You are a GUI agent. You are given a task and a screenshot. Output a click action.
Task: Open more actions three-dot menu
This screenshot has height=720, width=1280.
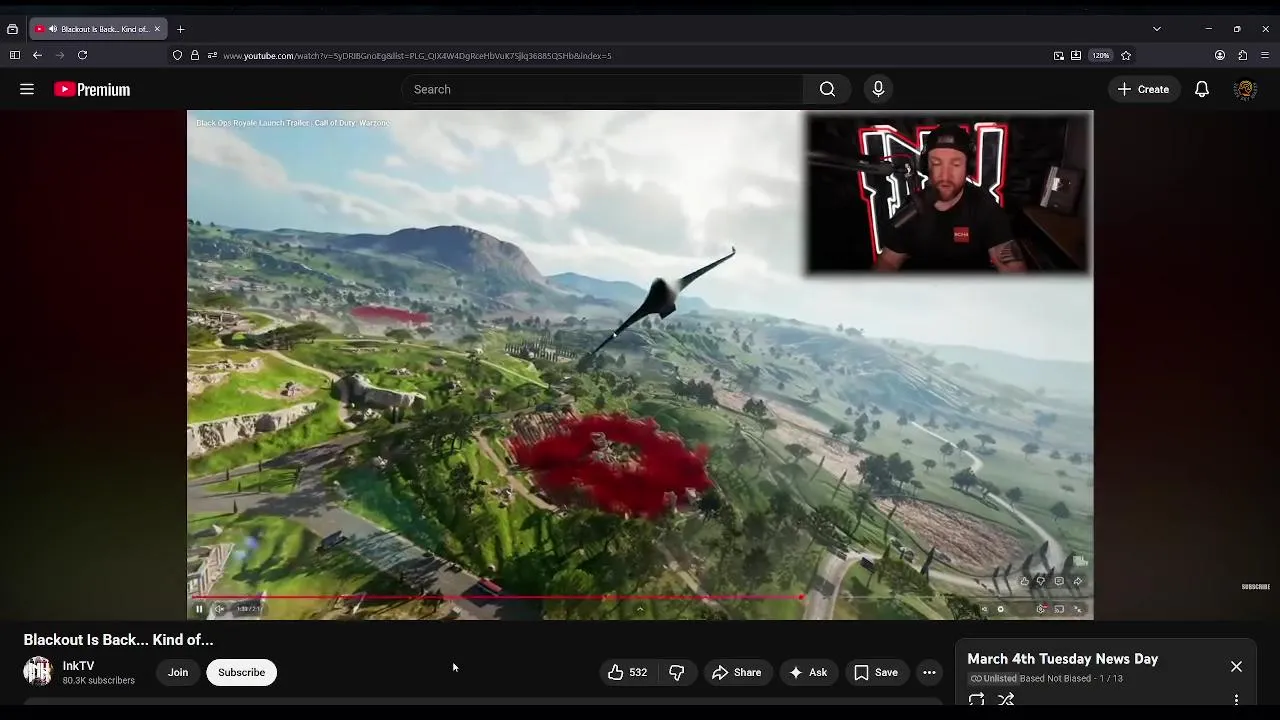(x=929, y=673)
